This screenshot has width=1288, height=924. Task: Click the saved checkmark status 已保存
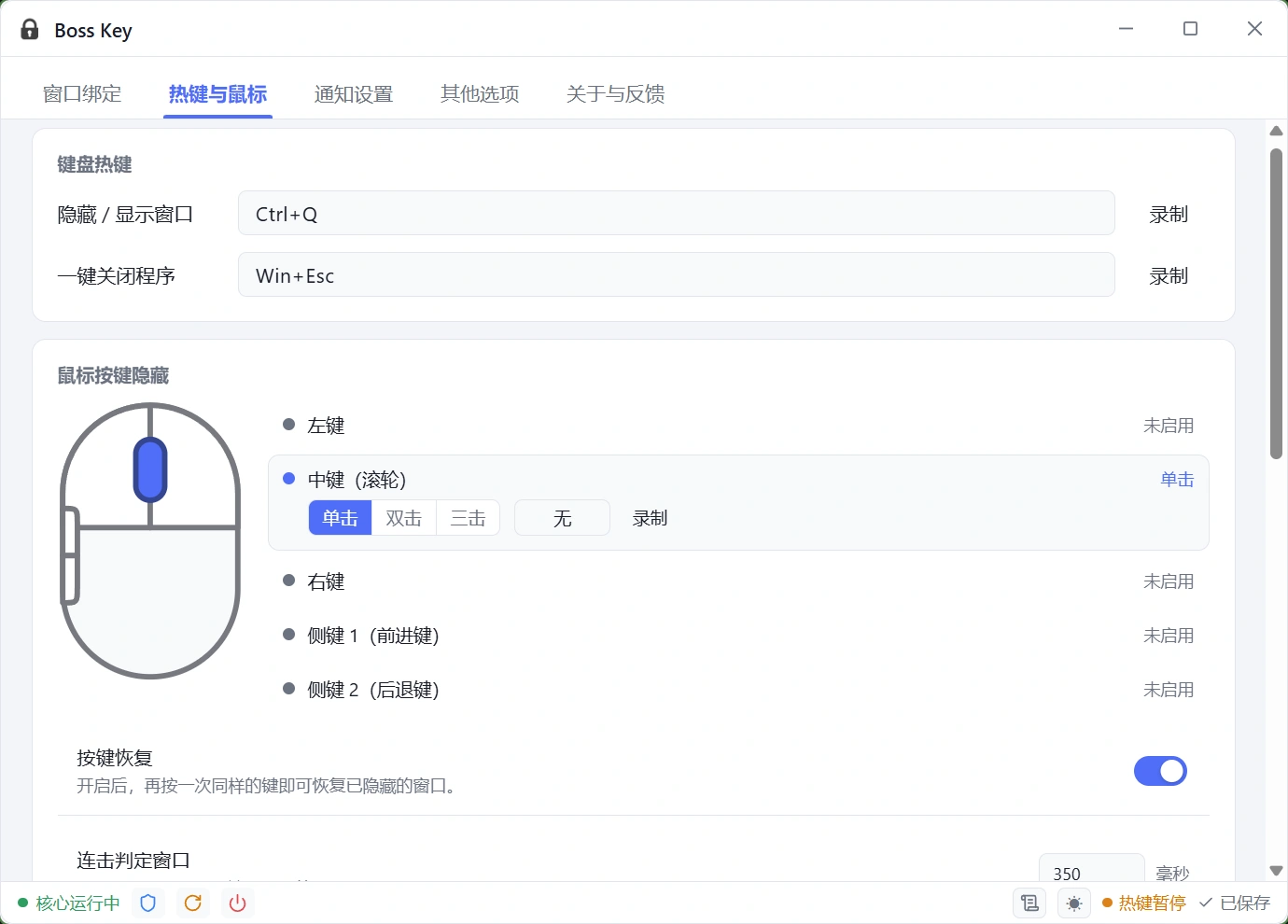click(1235, 903)
